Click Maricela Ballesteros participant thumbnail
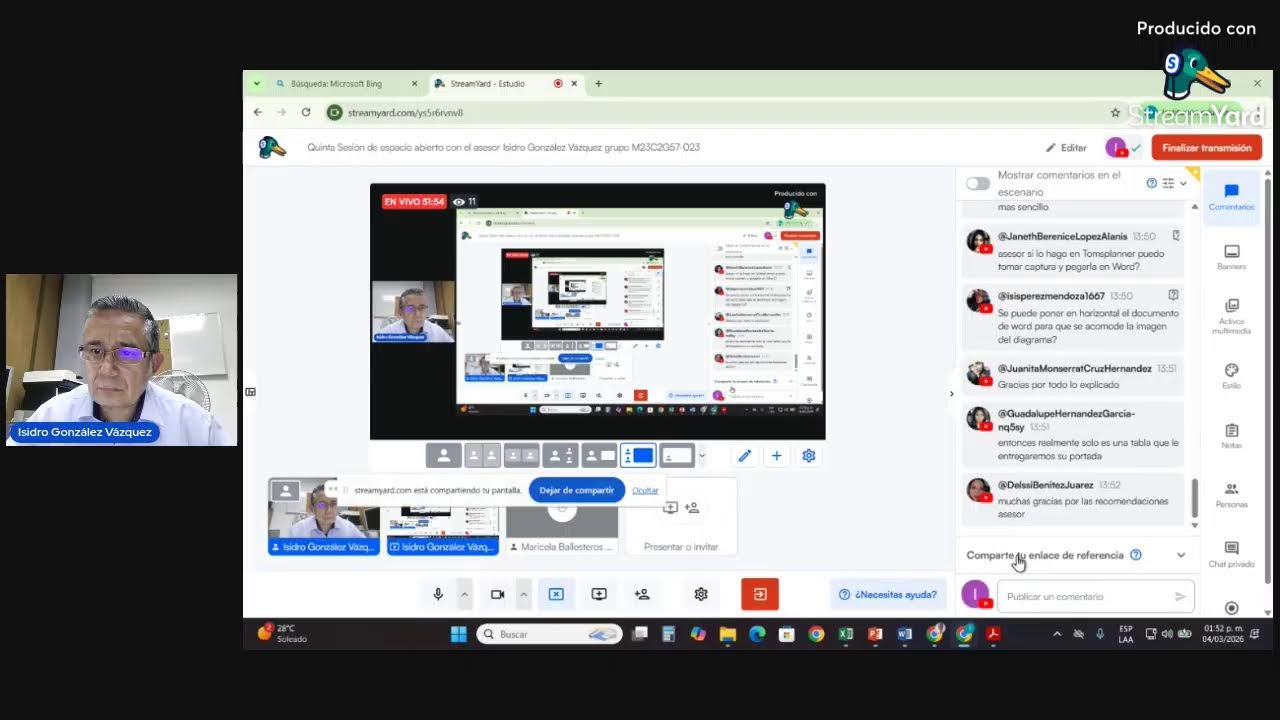This screenshot has width=1280, height=720. [562, 517]
